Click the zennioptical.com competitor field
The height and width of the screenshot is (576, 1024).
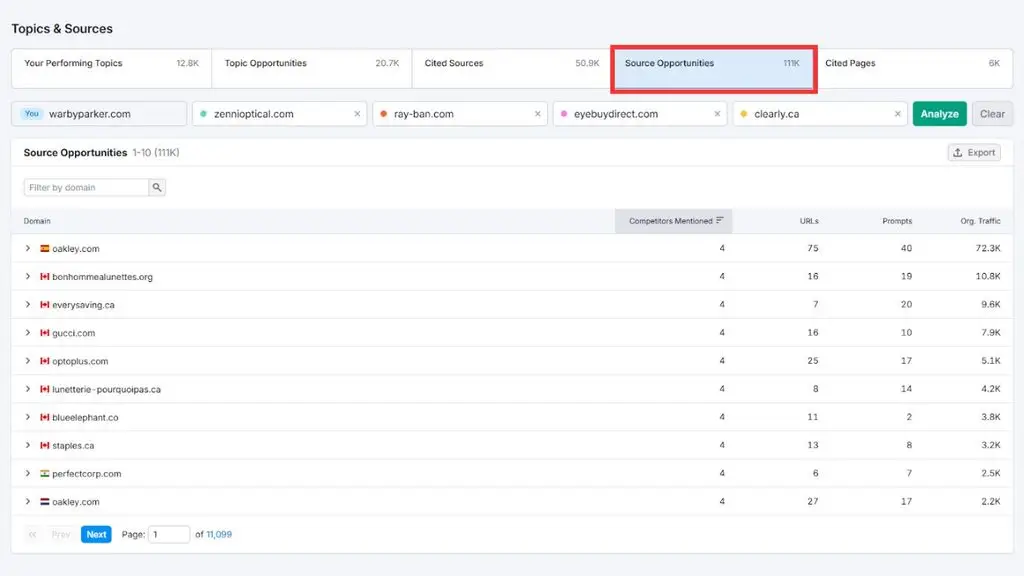[x=280, y=114]
